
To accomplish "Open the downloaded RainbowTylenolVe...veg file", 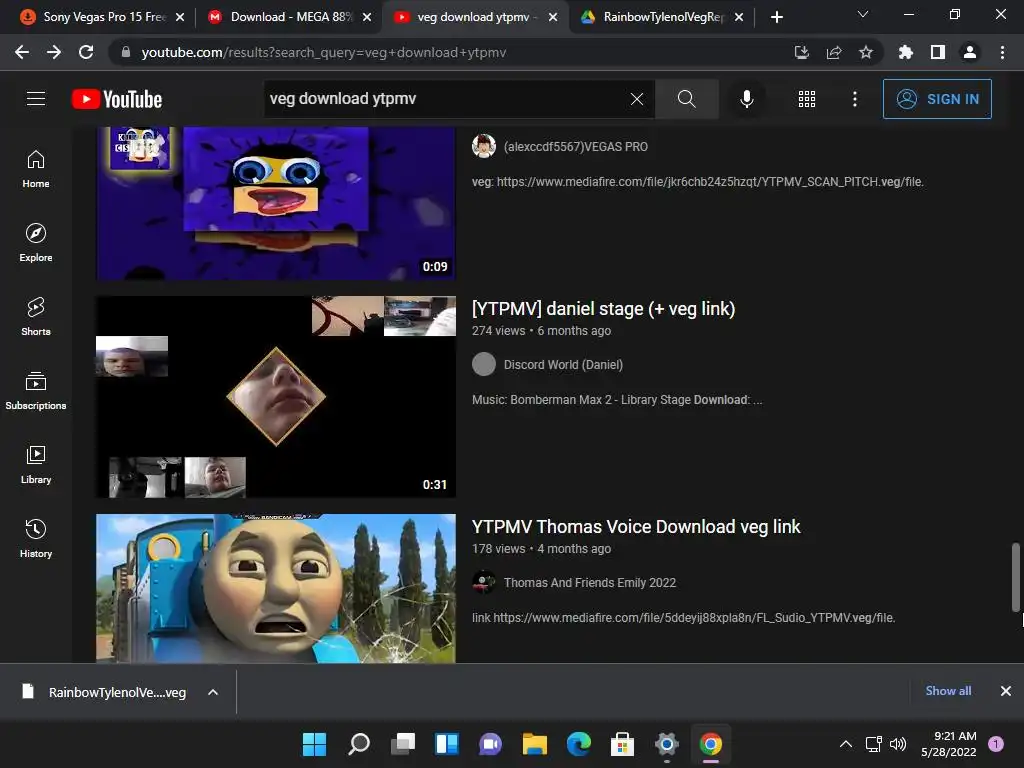I will [x=104, y=692].
